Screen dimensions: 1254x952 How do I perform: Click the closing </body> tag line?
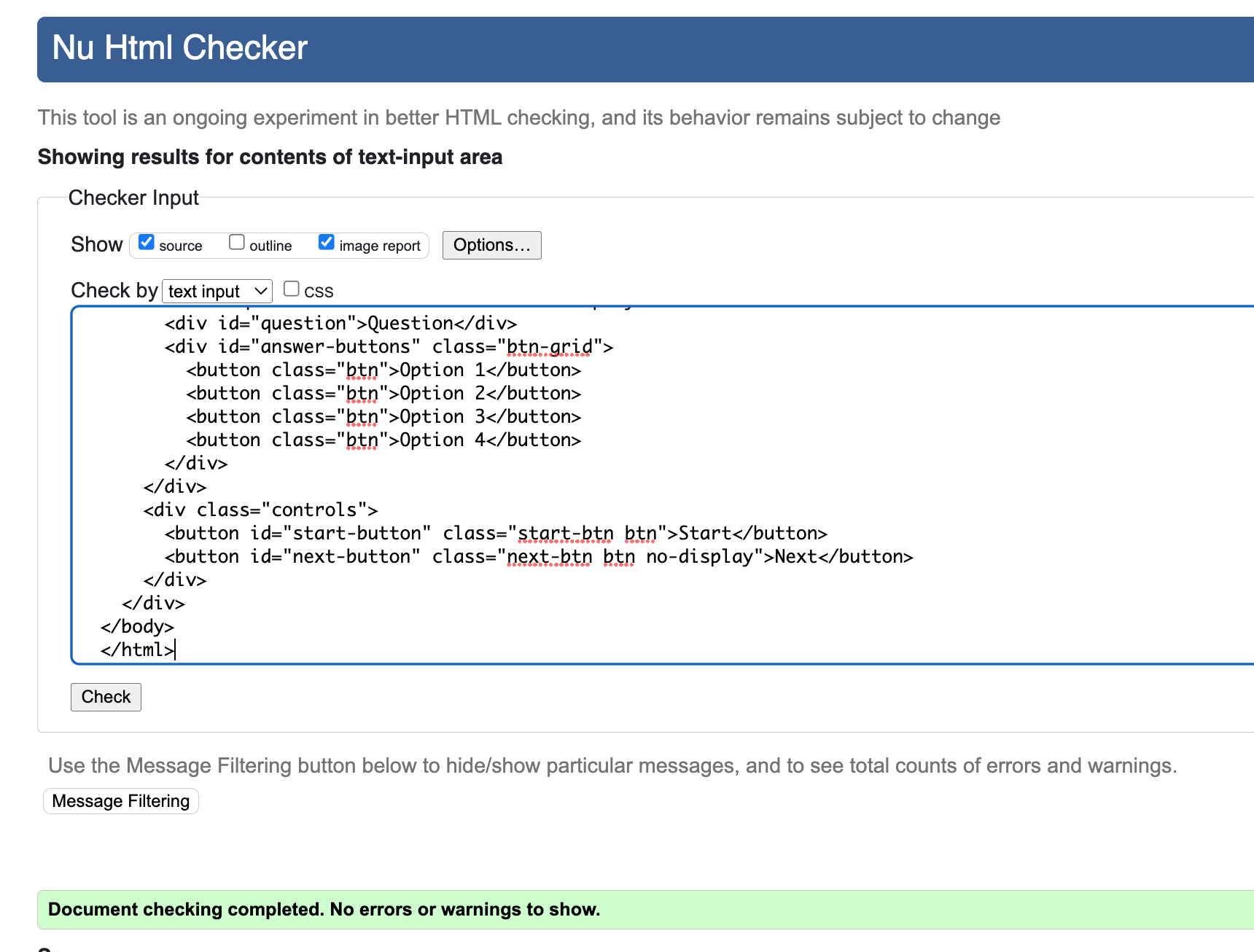tap(137, 627)
